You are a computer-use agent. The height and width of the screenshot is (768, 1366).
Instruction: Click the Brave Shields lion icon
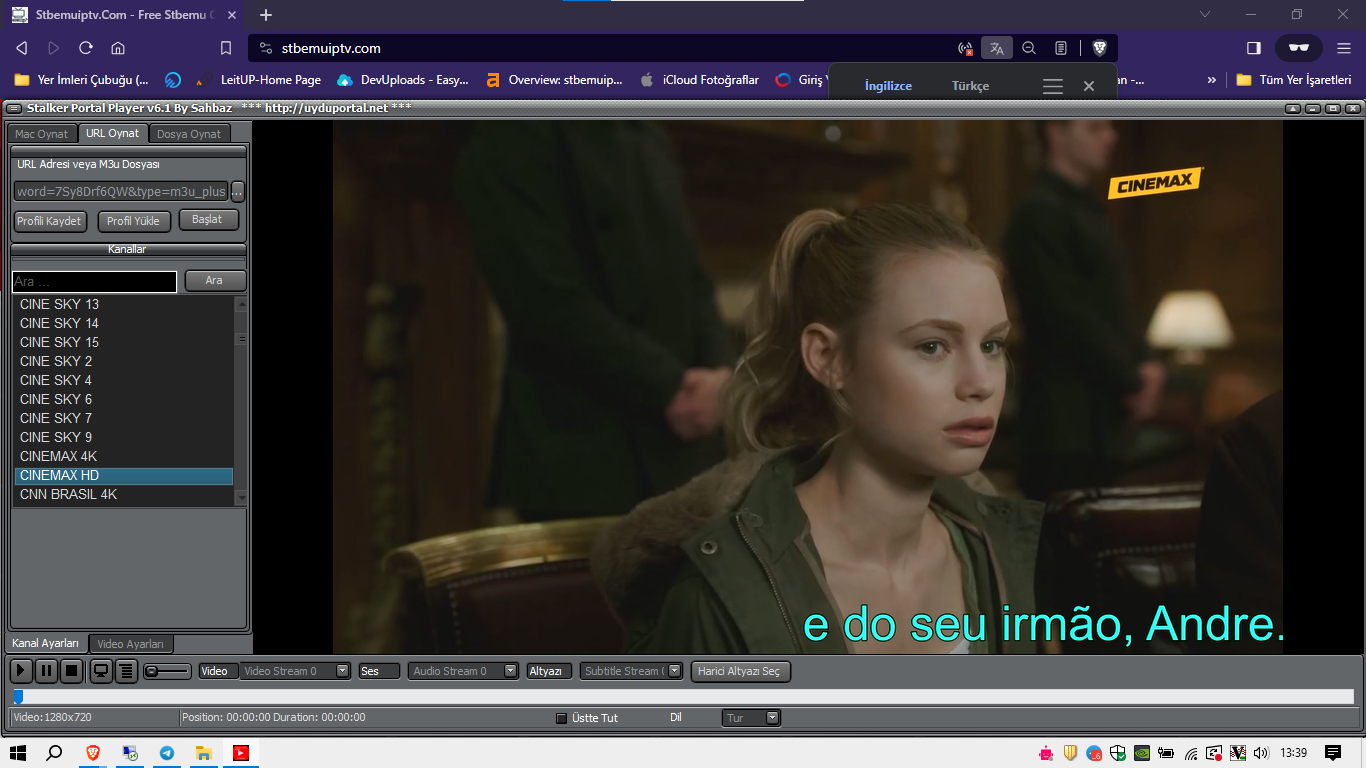pos(1099,48)
